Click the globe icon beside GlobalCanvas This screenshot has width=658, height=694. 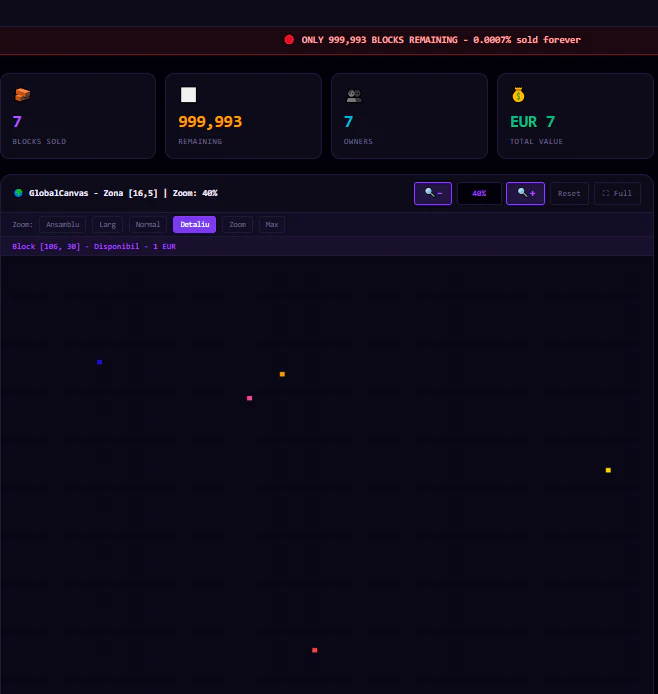18,193
